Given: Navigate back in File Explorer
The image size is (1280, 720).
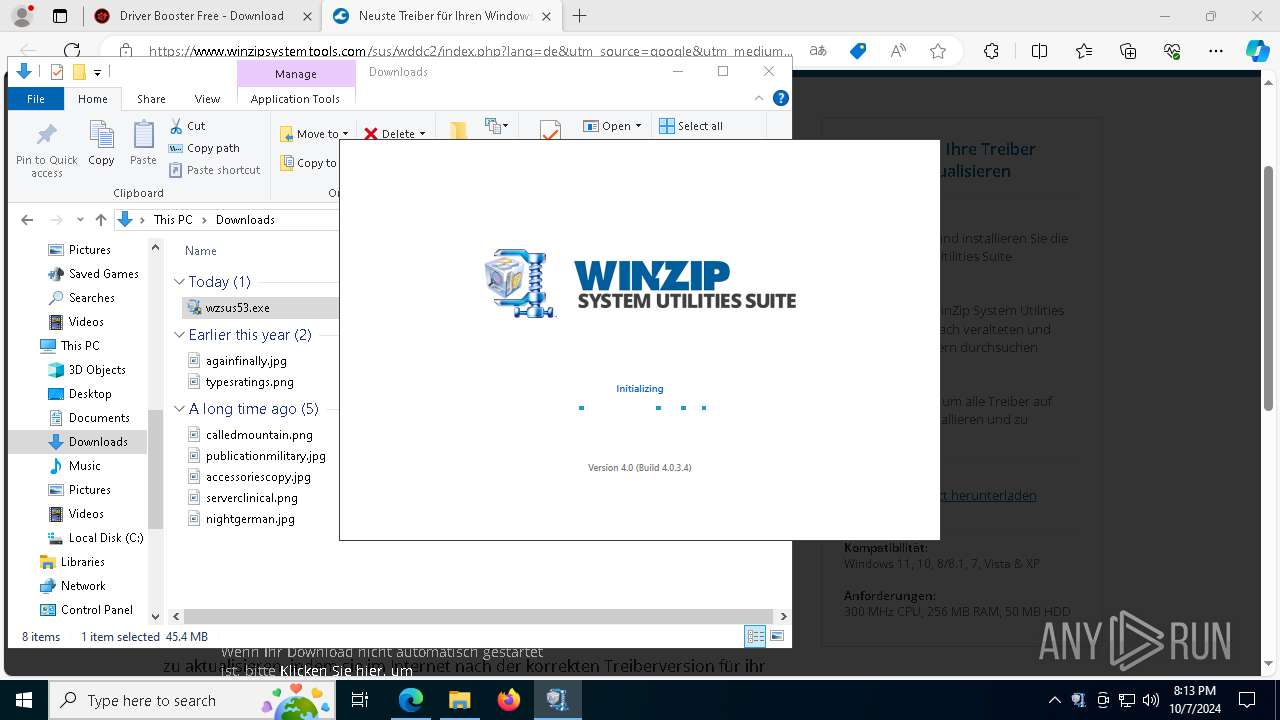Looking at the screenshot, I should 27,220.
